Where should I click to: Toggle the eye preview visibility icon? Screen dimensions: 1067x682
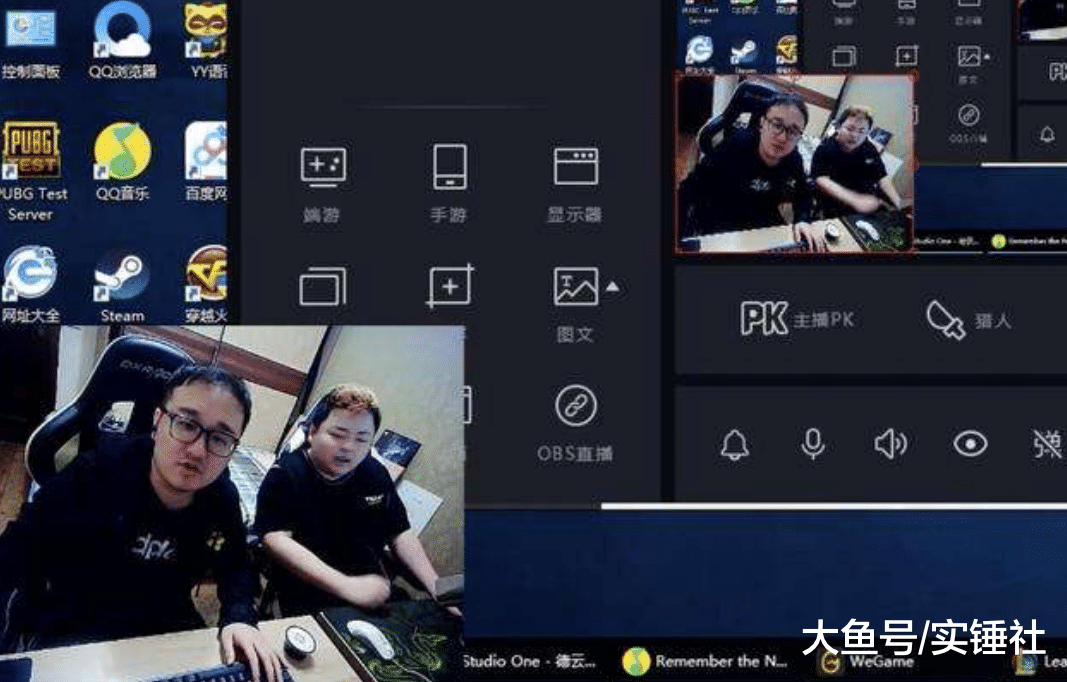[x=970, y=444]
